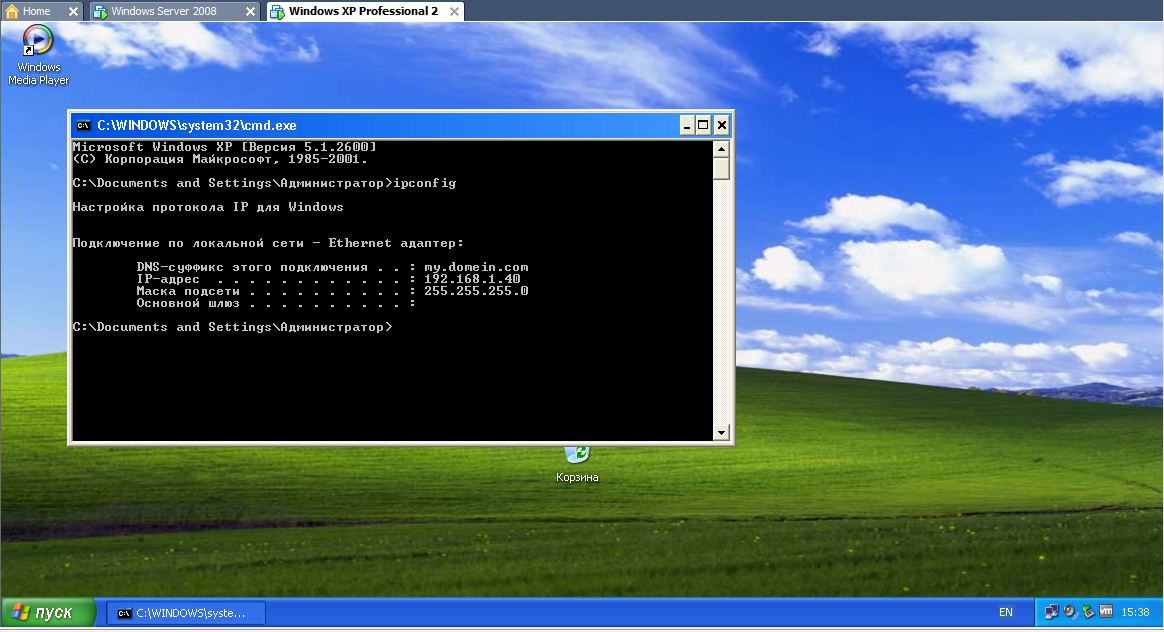
Task: Switch to the Windows Server 2008 tab
Action: pos(164,11)
